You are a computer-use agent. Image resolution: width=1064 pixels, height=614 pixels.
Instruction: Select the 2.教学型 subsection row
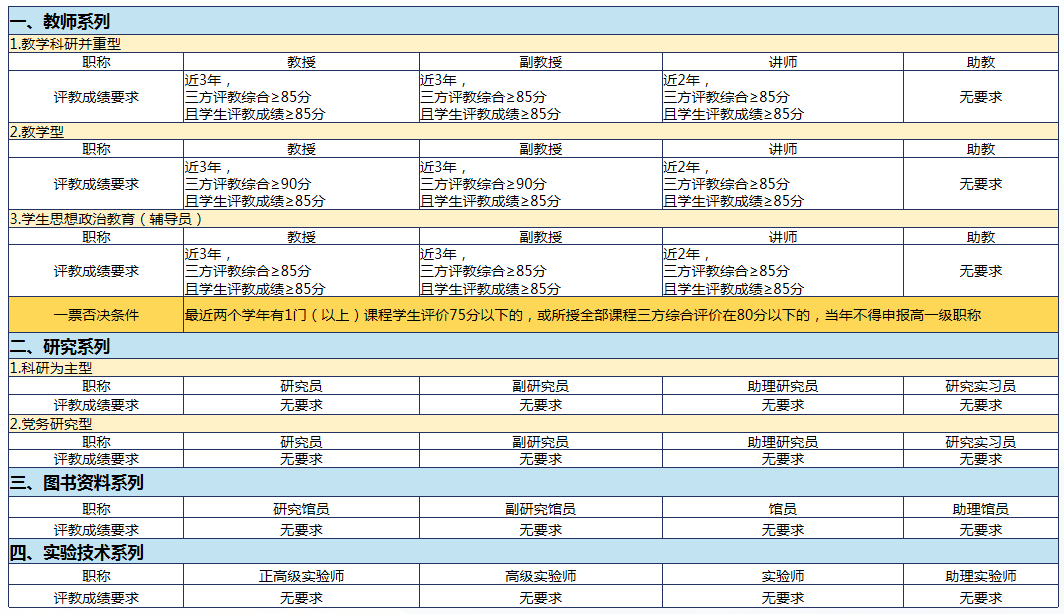click(x=37, y=131)
